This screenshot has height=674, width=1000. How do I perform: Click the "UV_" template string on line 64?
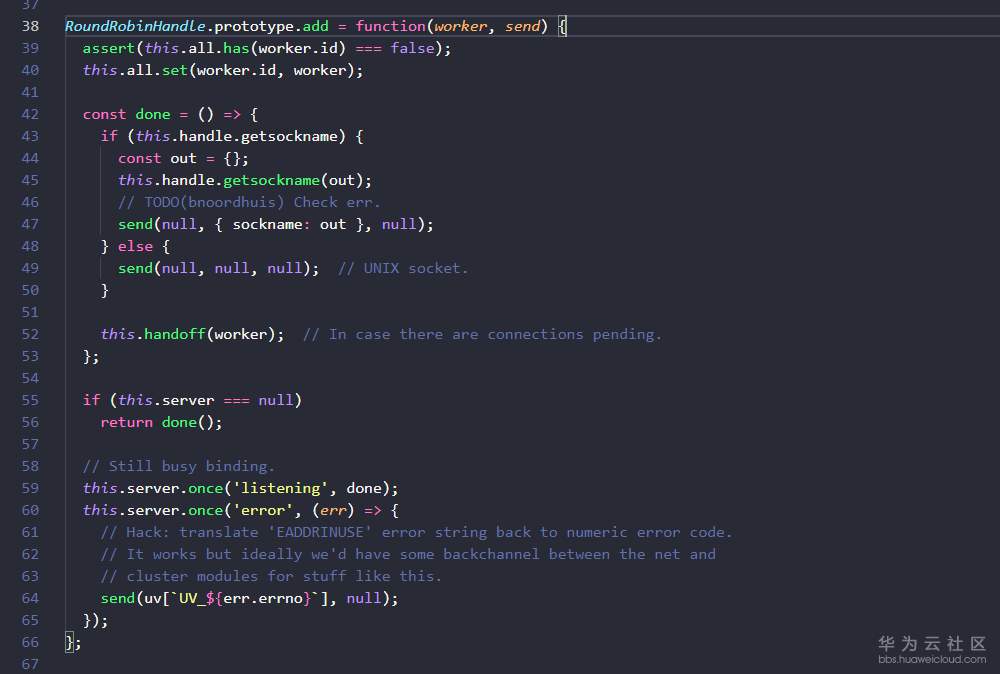pos(192,598)
